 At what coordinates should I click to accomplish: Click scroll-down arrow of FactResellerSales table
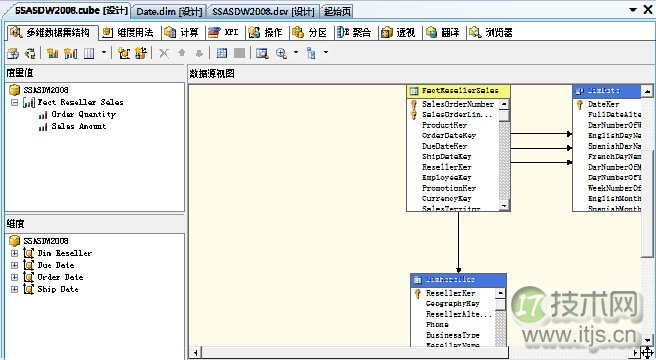504,206
